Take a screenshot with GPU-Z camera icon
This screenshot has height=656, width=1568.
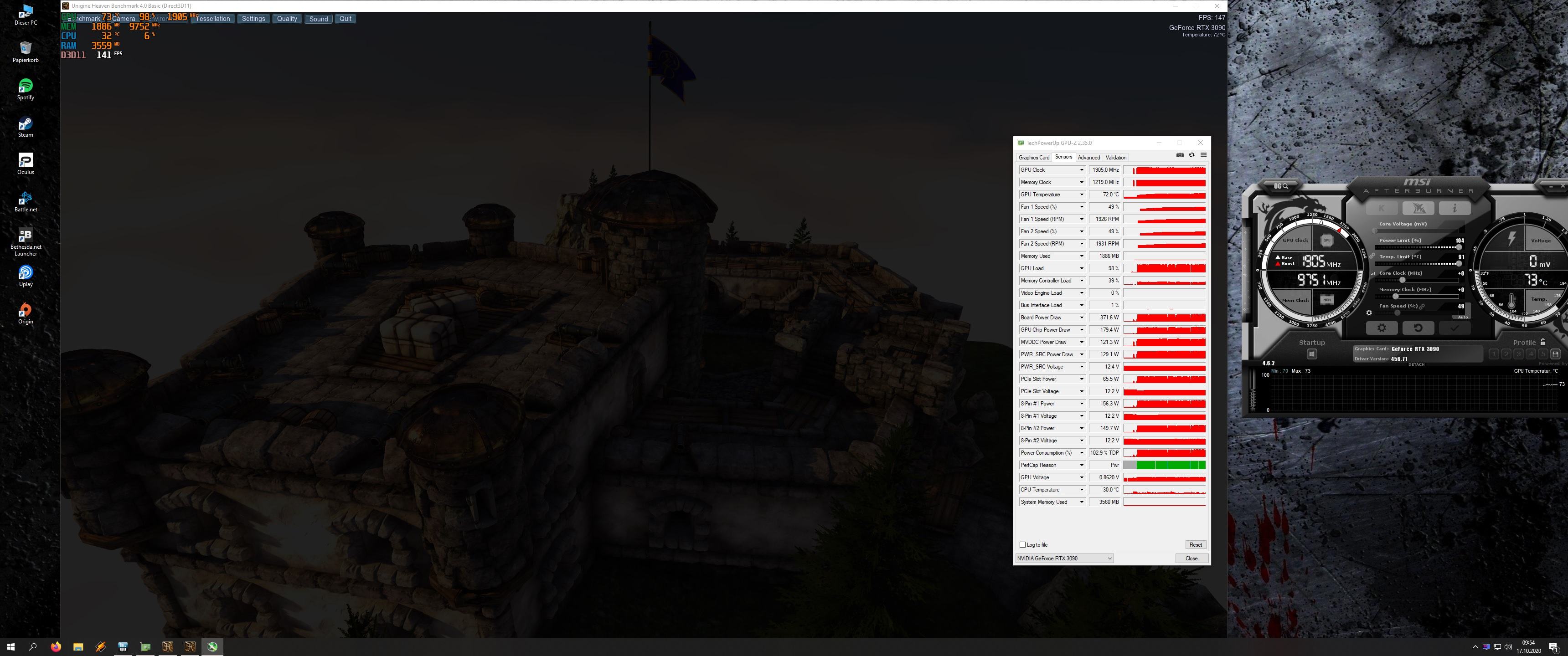pyautogui.click(x=1180, y=155)
